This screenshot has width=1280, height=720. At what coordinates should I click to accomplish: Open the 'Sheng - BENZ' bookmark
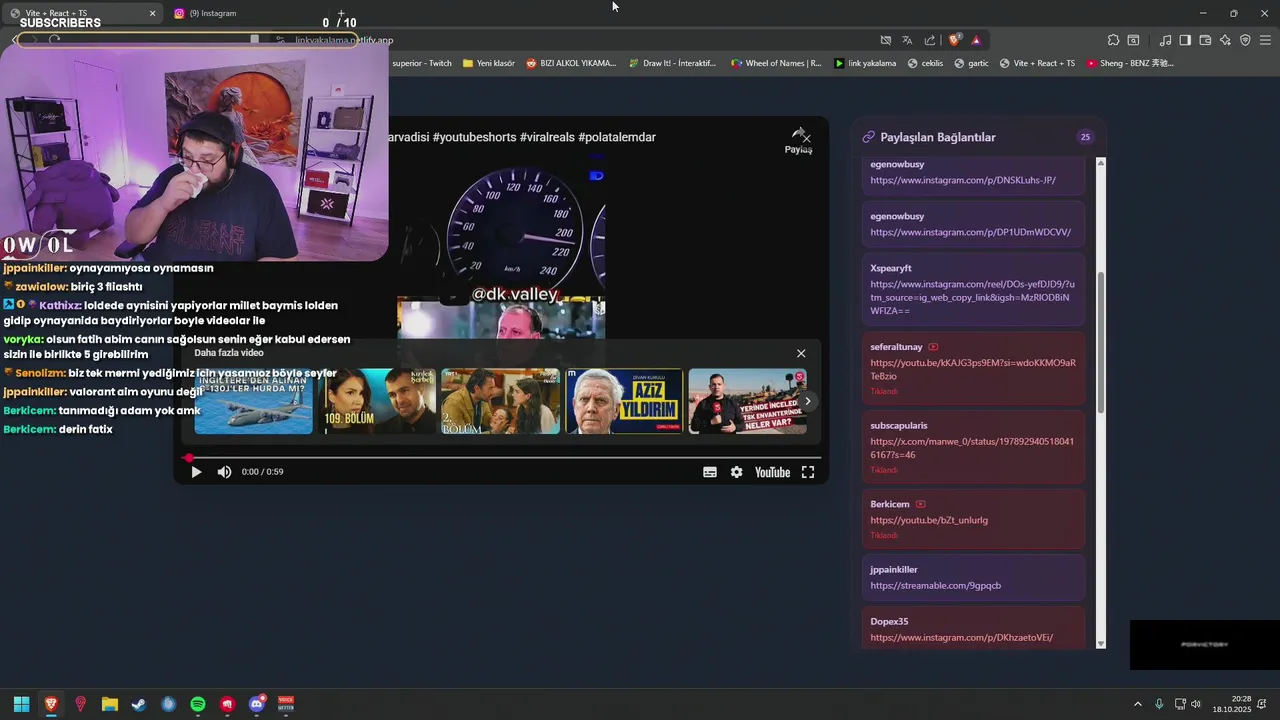click(x=1130, y=63)
